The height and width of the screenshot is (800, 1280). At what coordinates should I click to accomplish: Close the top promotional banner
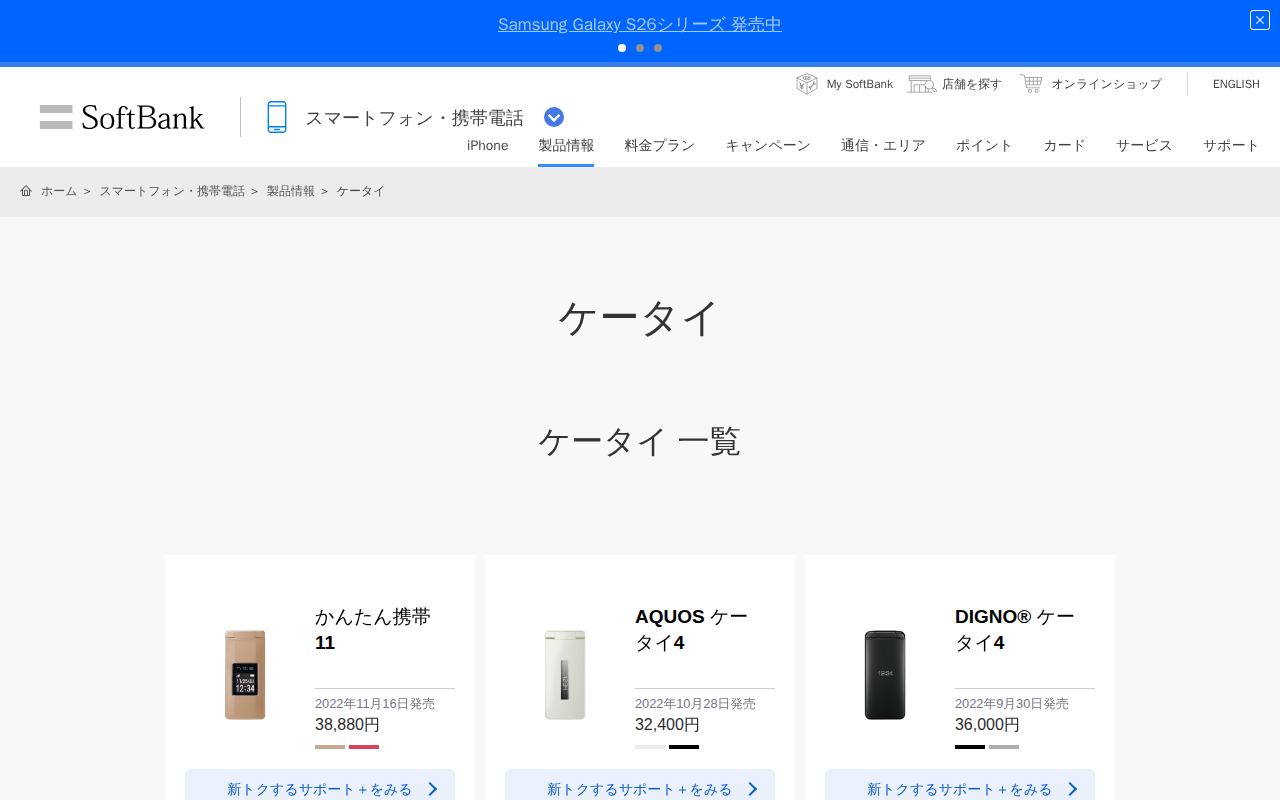tap(1260, 20)
